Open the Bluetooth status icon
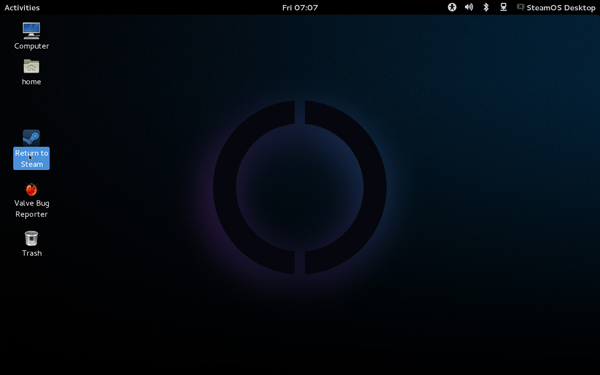Image resolution: width=600 pixels, height=375 pixels. [486, 7]
